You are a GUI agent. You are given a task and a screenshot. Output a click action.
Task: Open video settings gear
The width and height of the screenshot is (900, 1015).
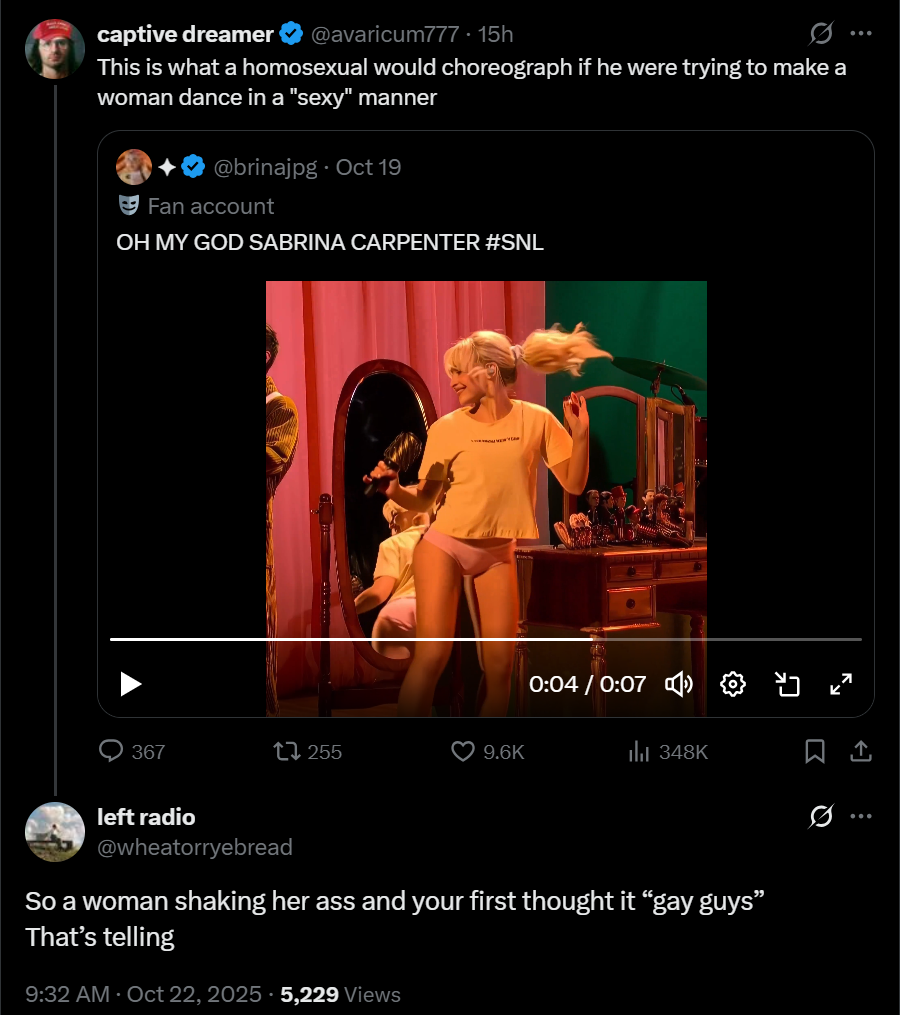pos(733,684)
